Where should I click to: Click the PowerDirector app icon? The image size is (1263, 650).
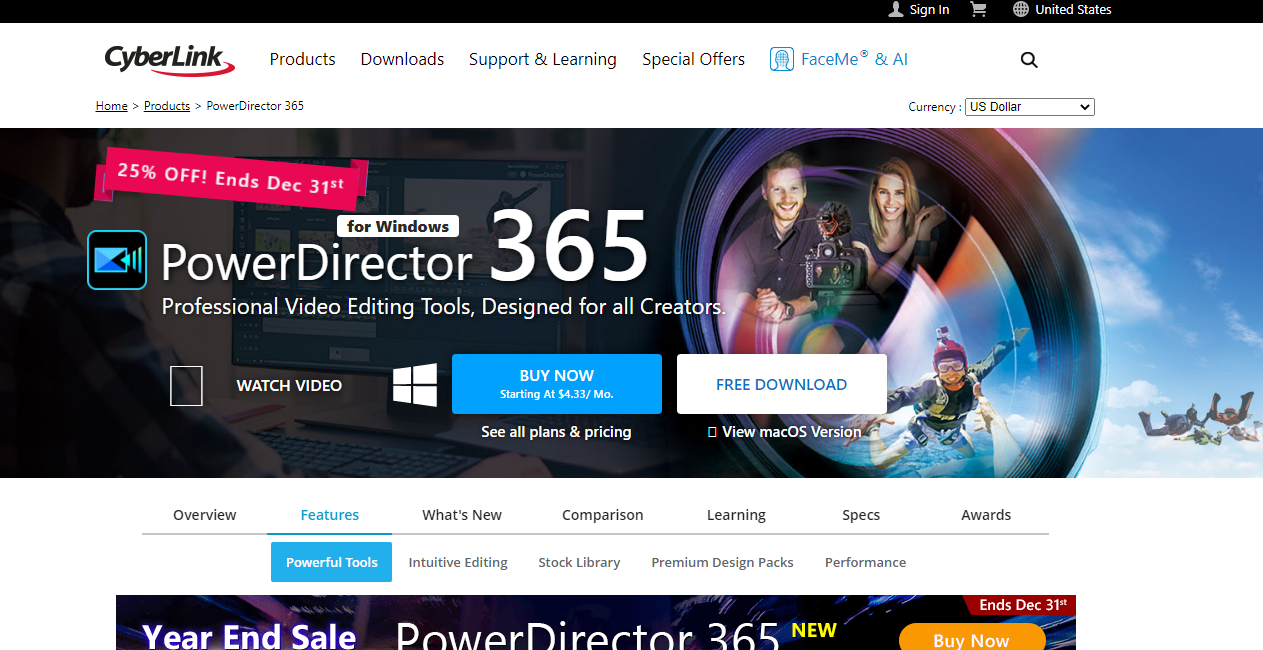(x=117, y=260)
